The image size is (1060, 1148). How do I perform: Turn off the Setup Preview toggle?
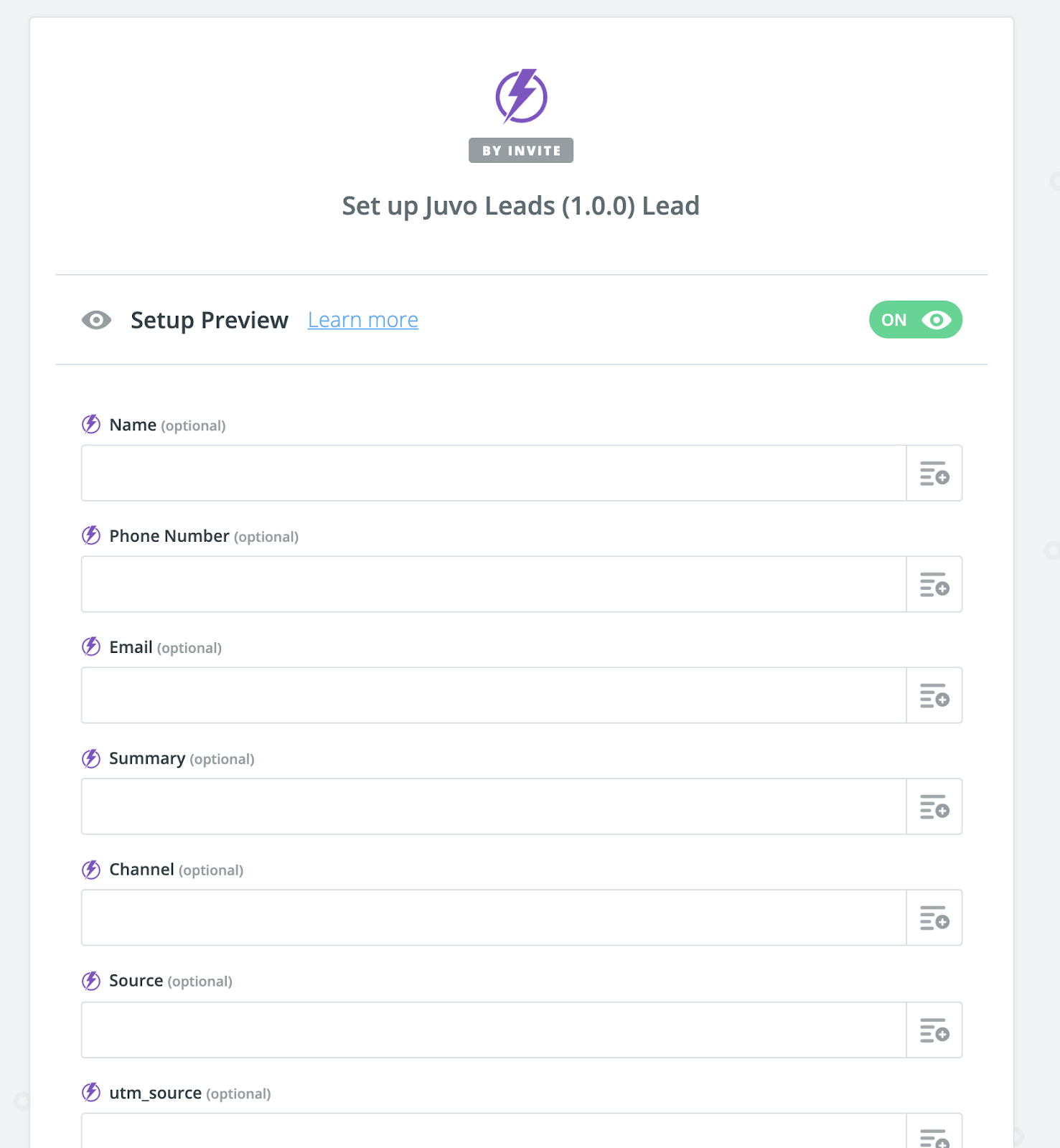point(915,320)
